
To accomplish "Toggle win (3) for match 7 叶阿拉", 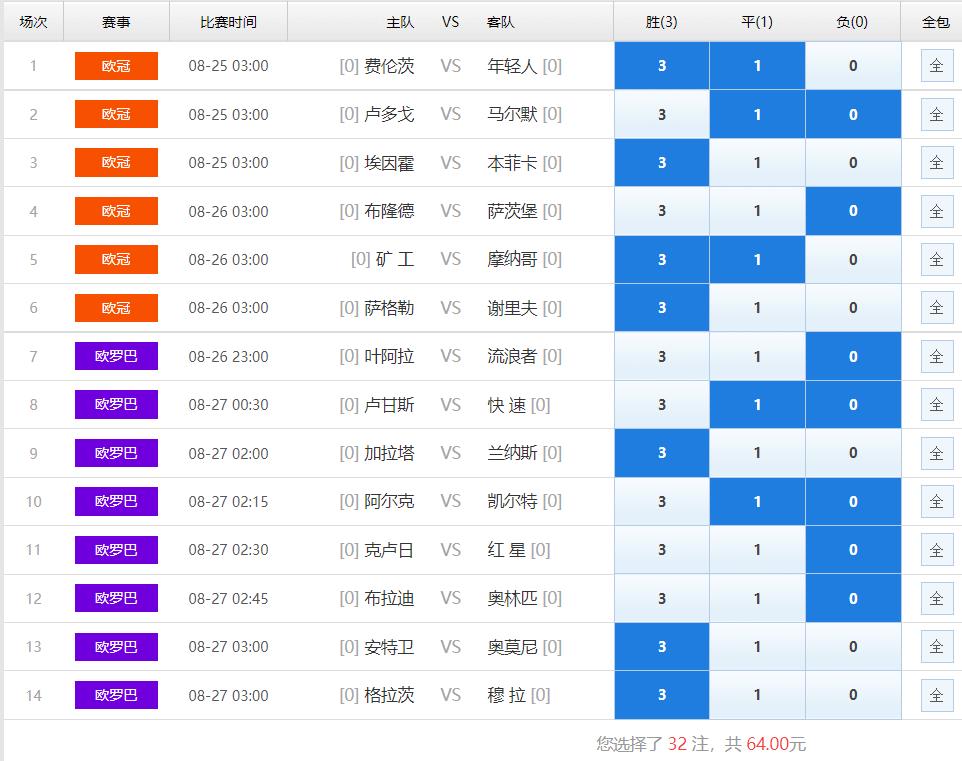I will tap(661, 357).
